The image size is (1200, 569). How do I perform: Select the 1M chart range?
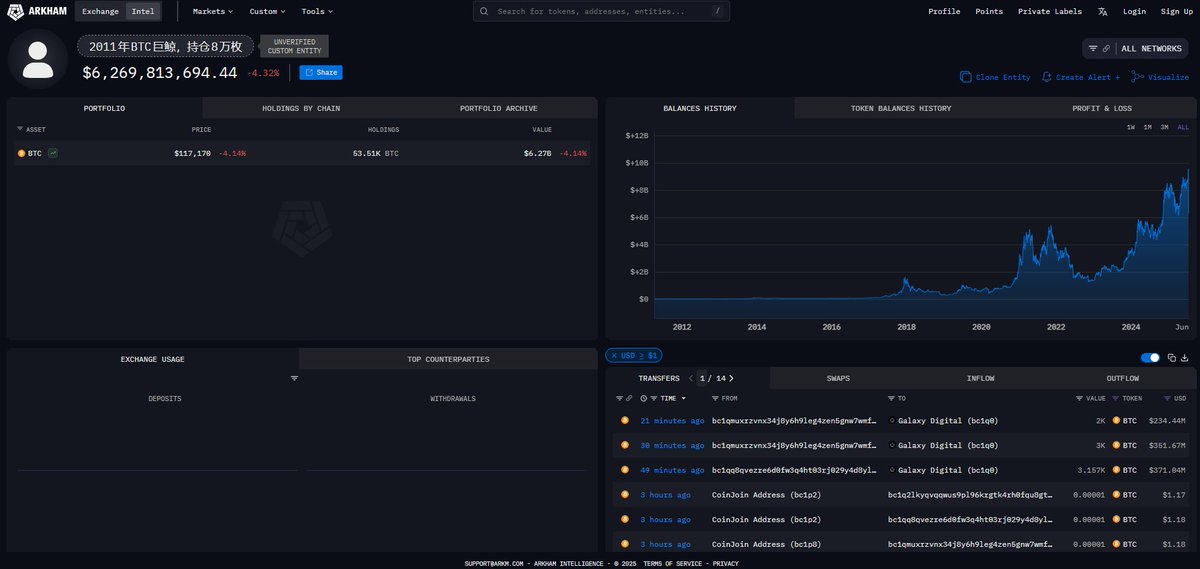click(1147, 127)
